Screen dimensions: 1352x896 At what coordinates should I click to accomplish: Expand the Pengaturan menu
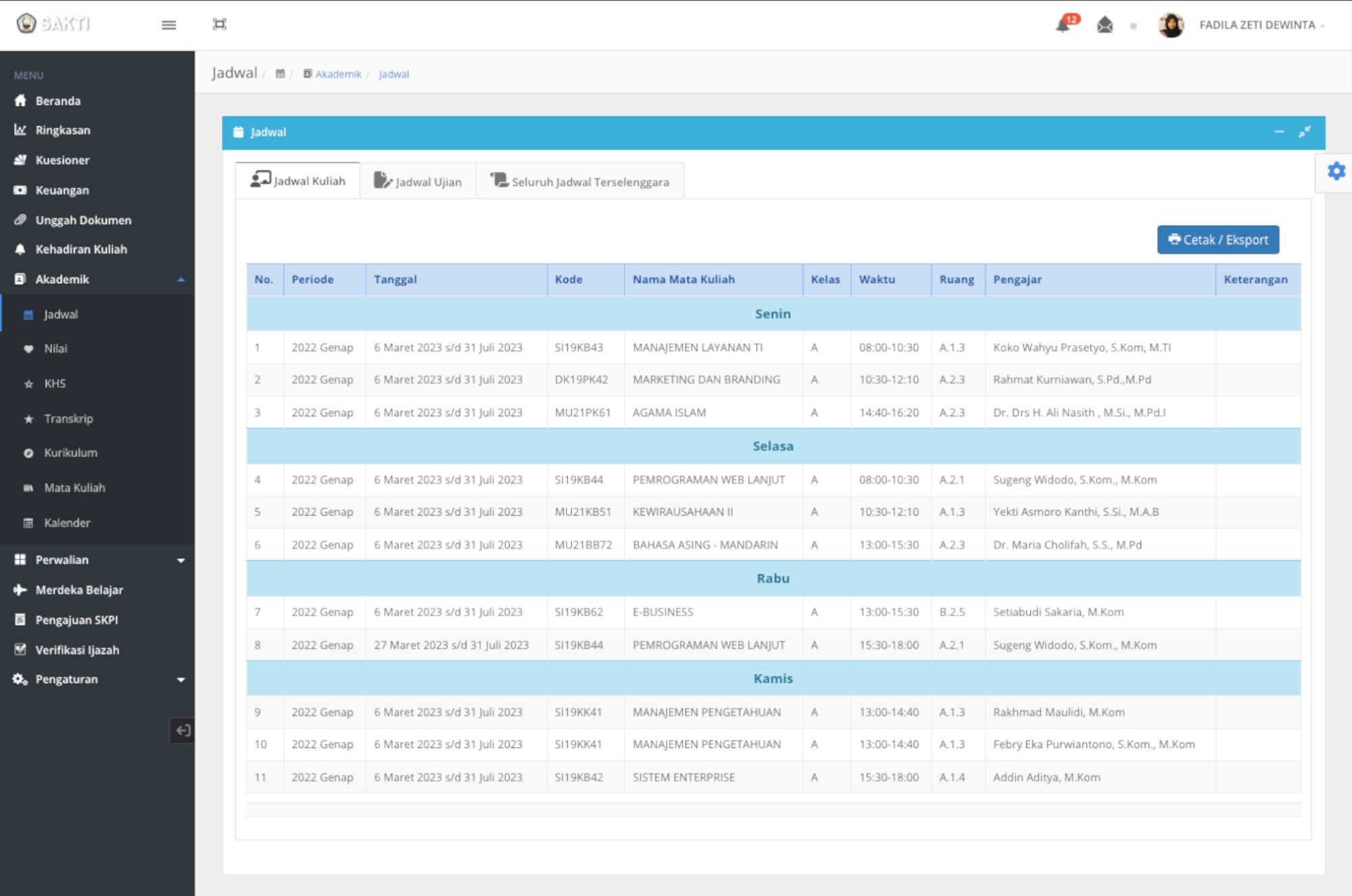tap(67, 678)
